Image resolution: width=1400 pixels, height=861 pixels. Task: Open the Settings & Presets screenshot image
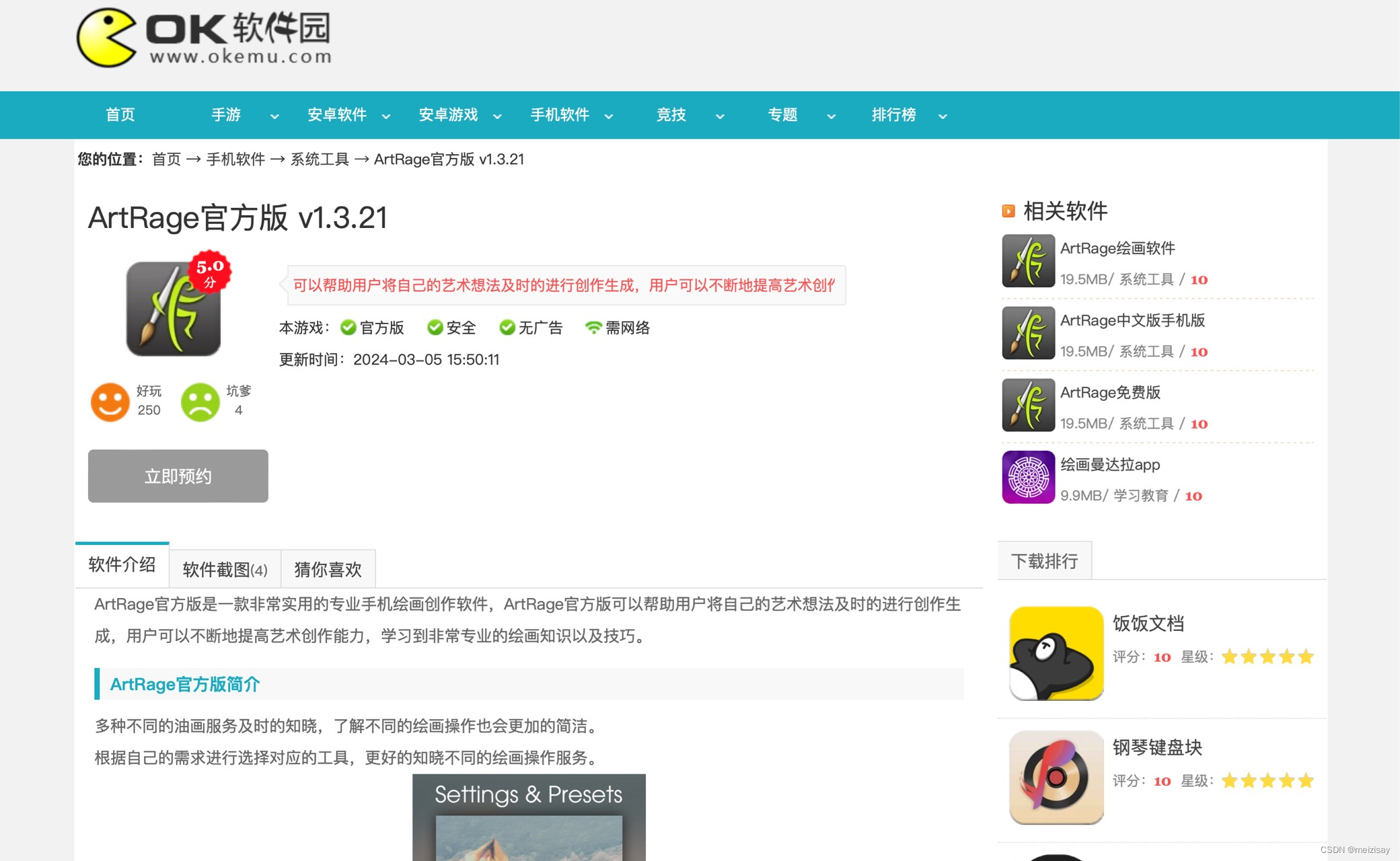tap(529, 817)
